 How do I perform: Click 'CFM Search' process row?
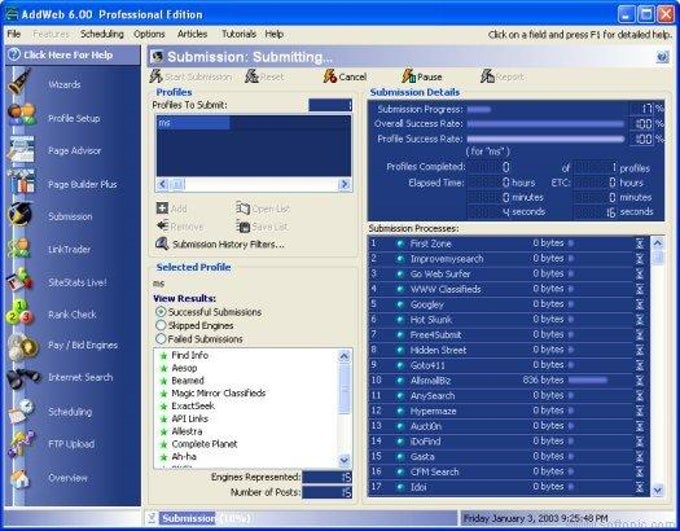click(508, 472)
